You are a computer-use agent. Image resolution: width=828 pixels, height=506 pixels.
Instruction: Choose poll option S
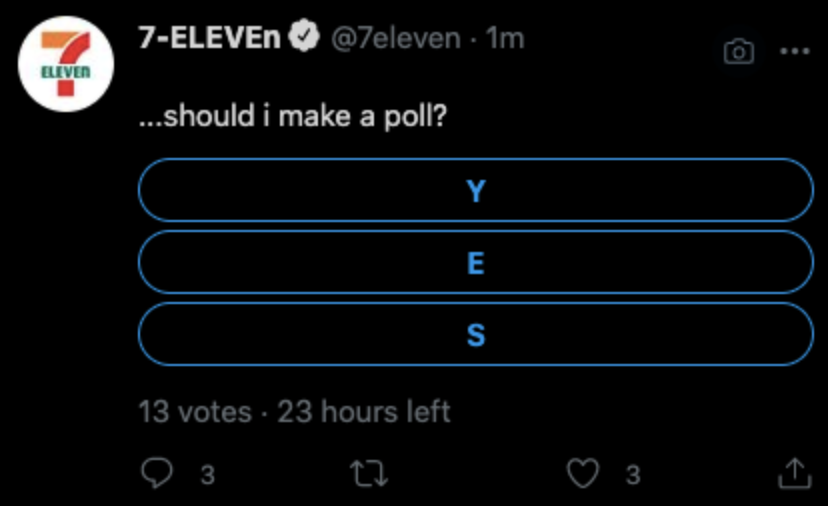click(475, 335)
